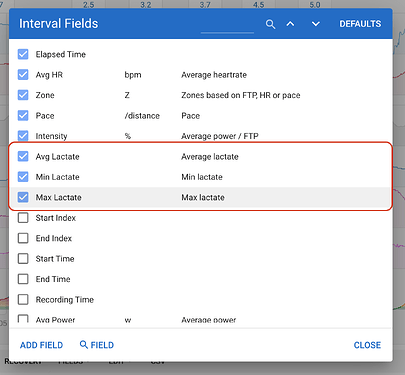Enable the Start Time checkbox
This screenshot has height=375, width=405.
(23, 258)
